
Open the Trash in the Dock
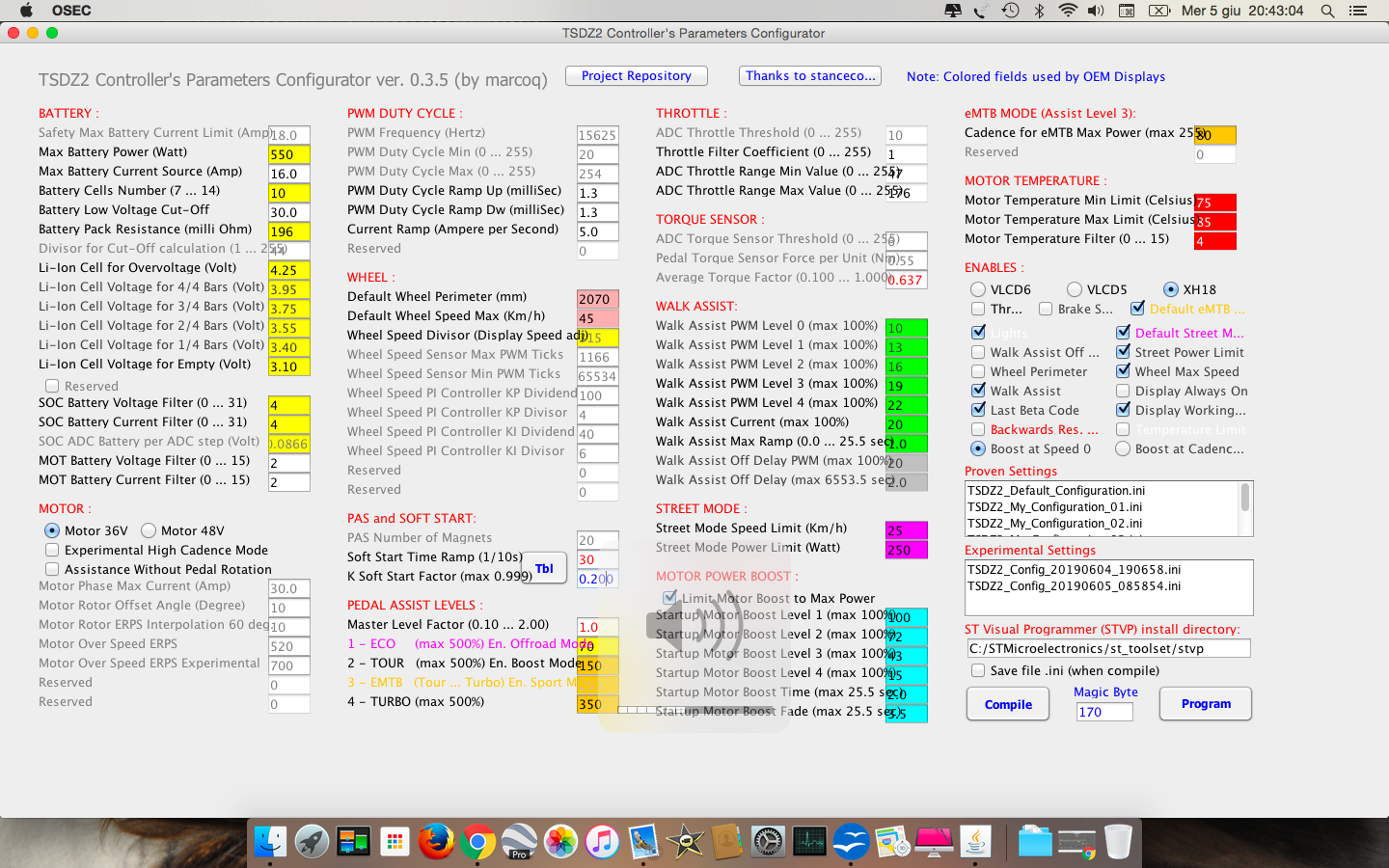point(1118,842)
